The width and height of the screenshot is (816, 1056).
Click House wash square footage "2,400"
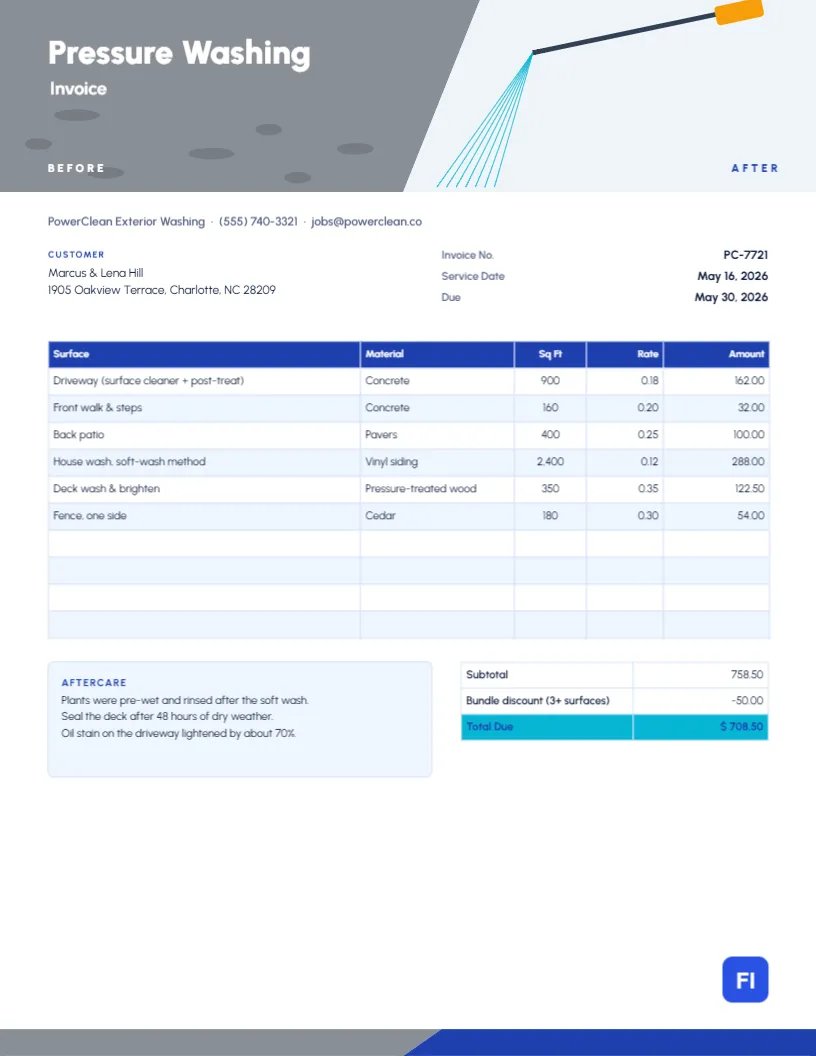(x=550, y=461)
